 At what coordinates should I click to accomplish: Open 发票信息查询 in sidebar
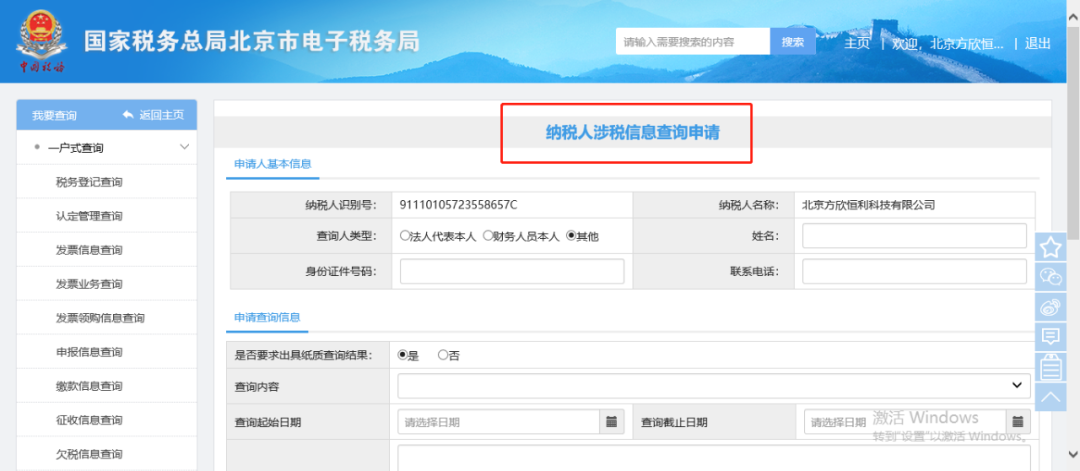coord(89,250)
